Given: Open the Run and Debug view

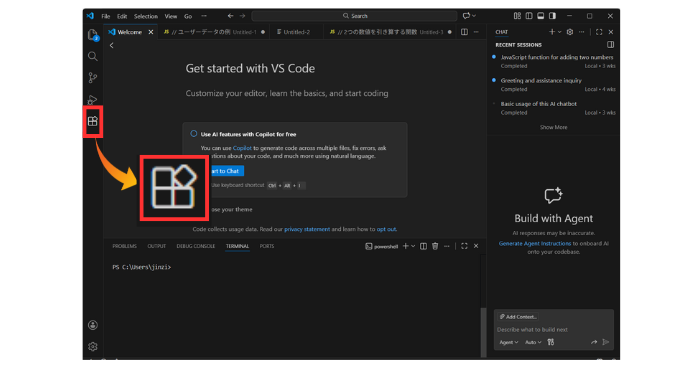Looking at the screenshot, I should coord(93,99).
